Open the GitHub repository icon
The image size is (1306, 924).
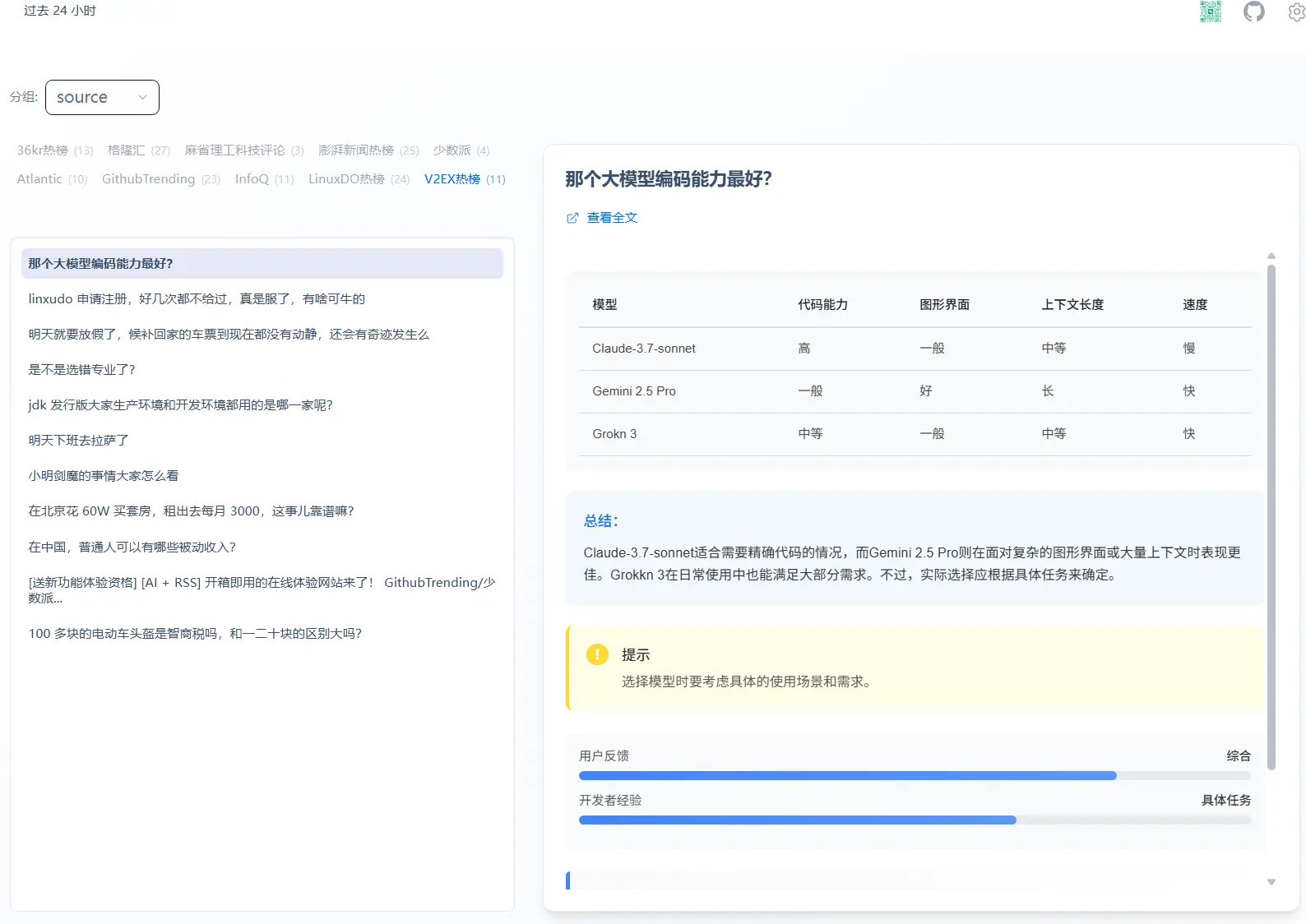click(x=1254, y=12)
